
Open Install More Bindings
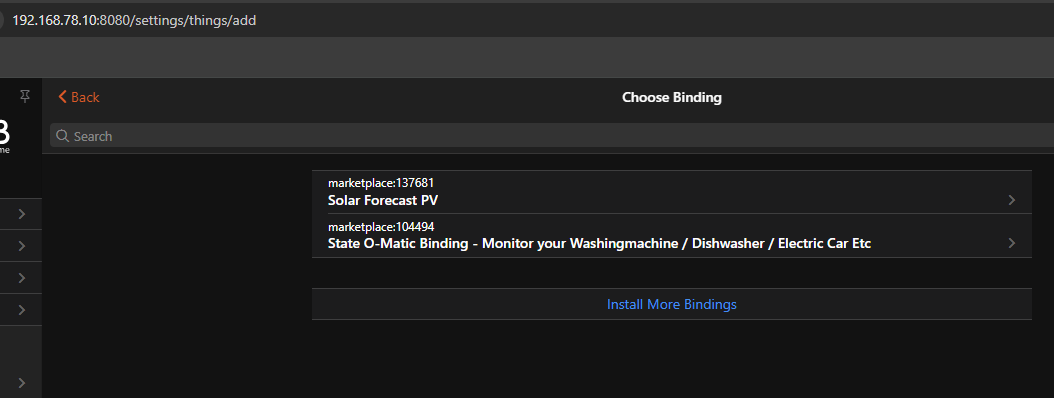click(x=672, y=304)
